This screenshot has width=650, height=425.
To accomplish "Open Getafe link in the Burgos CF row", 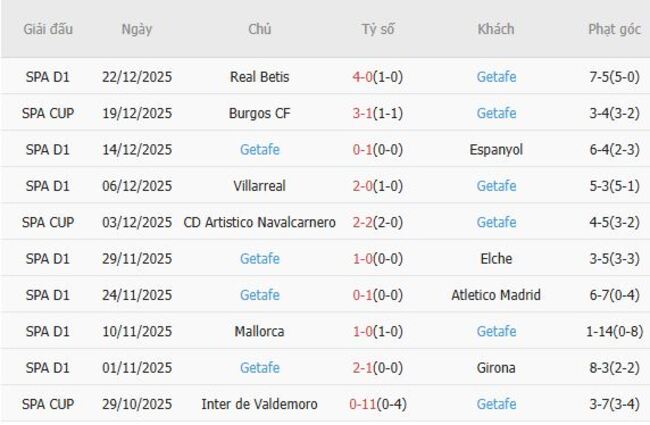I will tap(496, 113).
